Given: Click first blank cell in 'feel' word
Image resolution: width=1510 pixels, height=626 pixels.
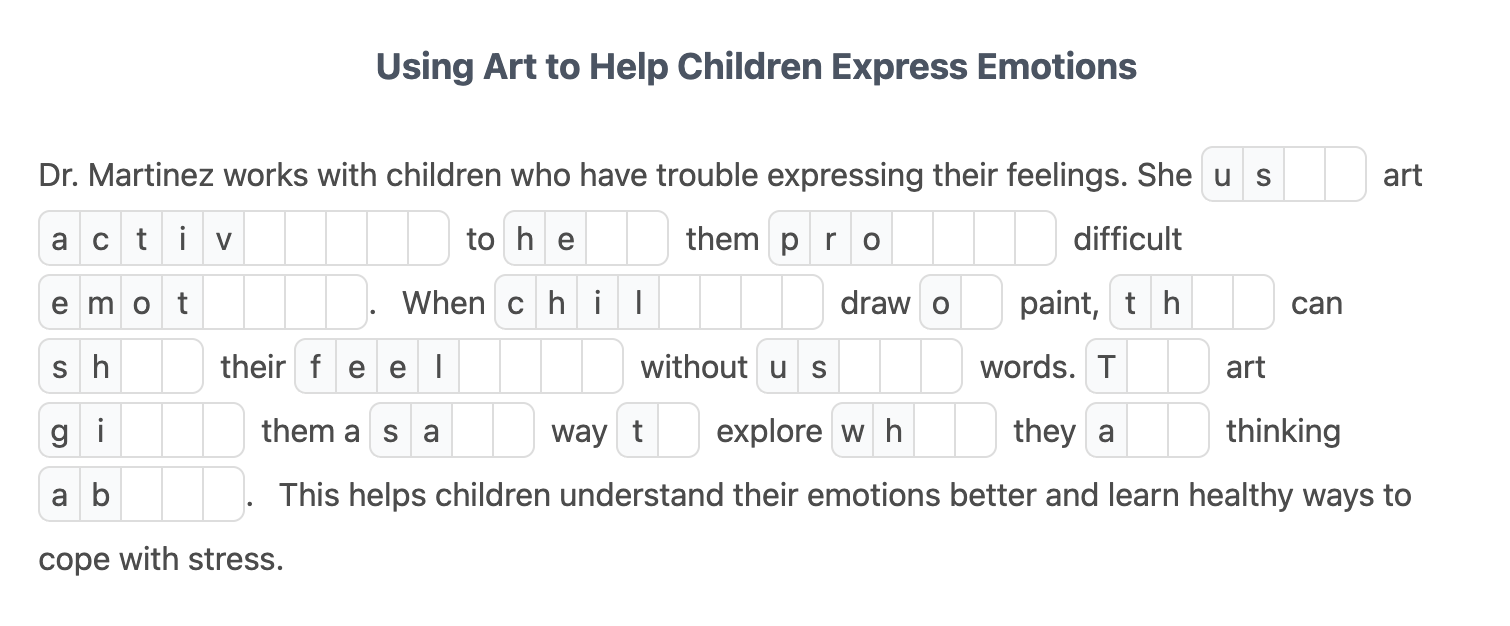Looking at the screenshot, I should [x=478, y=367].
